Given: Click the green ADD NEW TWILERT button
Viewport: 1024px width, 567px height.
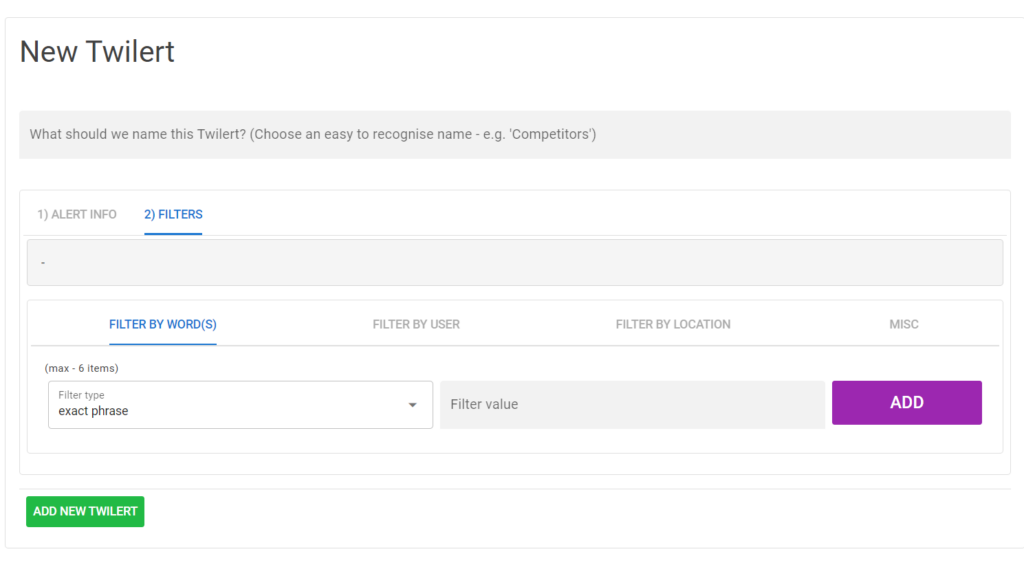Looking at the screenshot, I should (85, 511).
